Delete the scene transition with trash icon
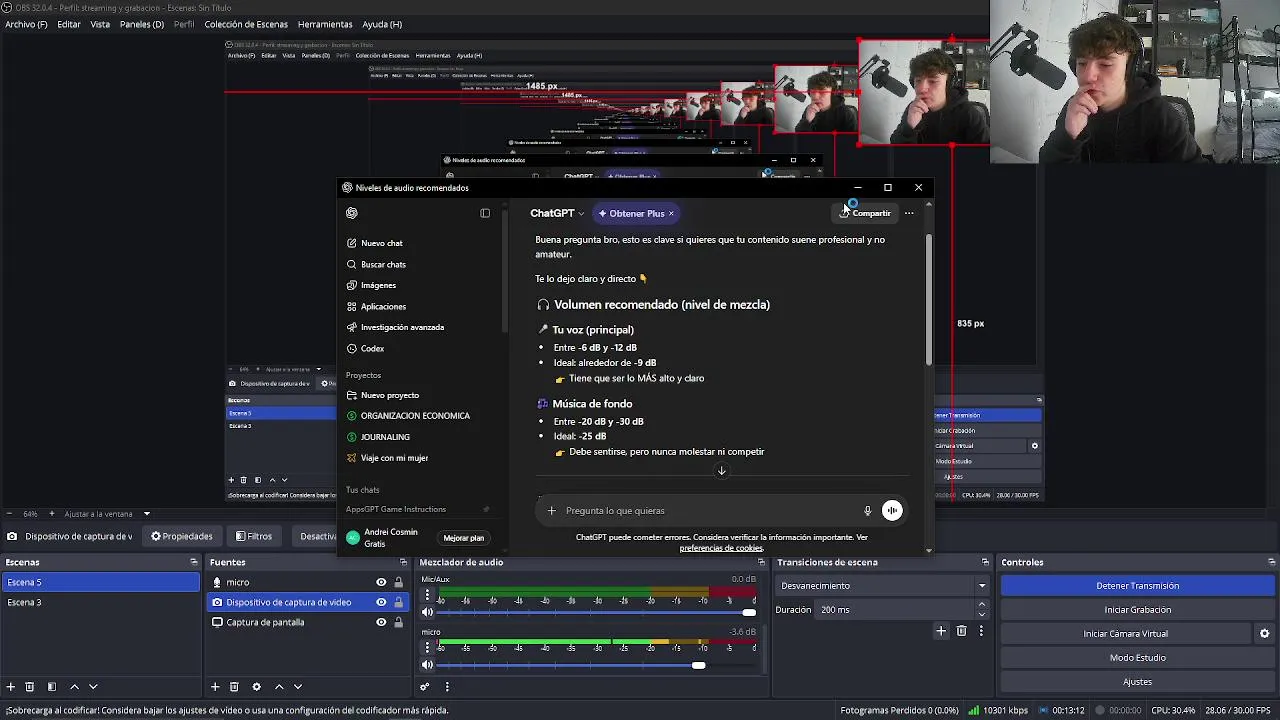The height and width of the screenshot is (720, 1280). pyautogui.click(x=962, y=631)
